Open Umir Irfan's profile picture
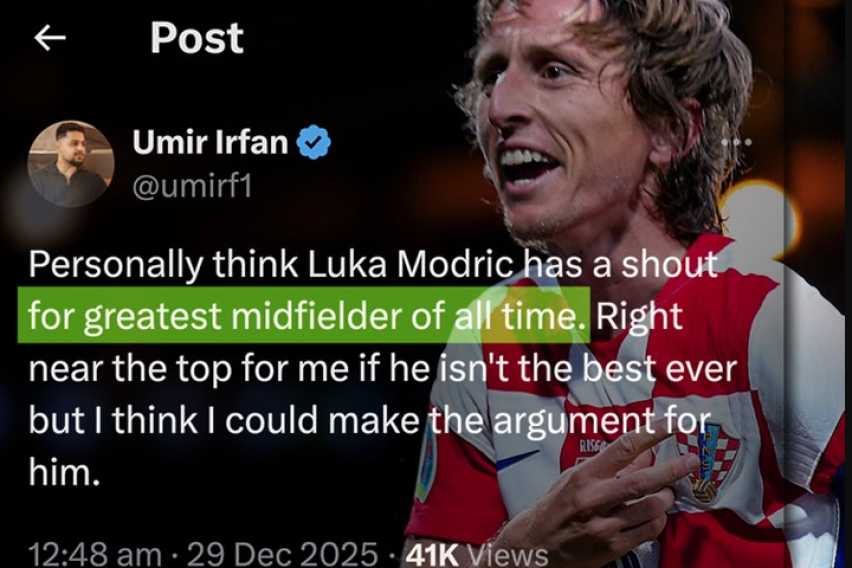Viewport: 852px width, 568px height. pos(71,164)
